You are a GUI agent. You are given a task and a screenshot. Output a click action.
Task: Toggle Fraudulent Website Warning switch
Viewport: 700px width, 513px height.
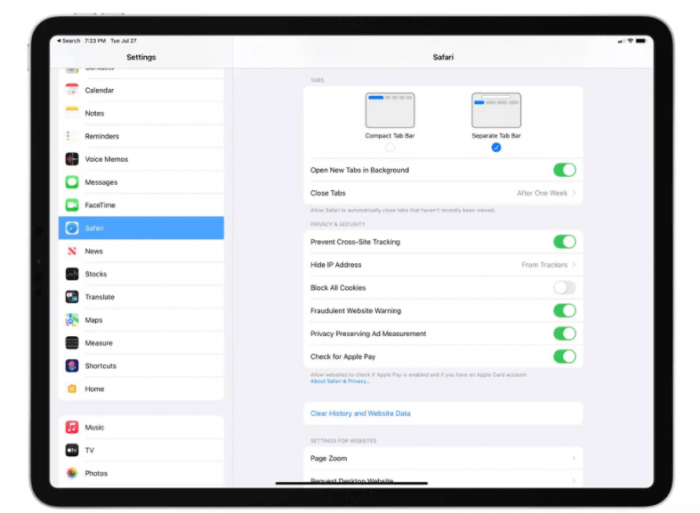[x=564, y=310]
